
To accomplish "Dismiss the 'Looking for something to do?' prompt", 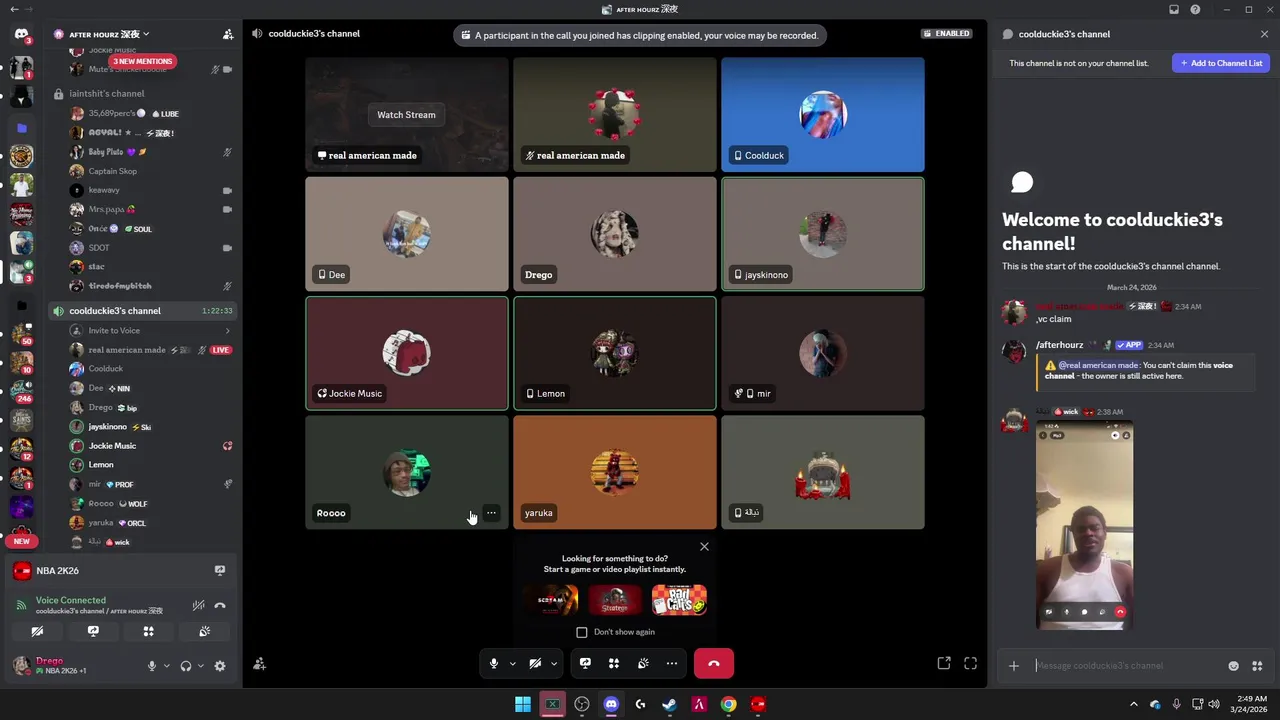I will (x=704, y=547).
